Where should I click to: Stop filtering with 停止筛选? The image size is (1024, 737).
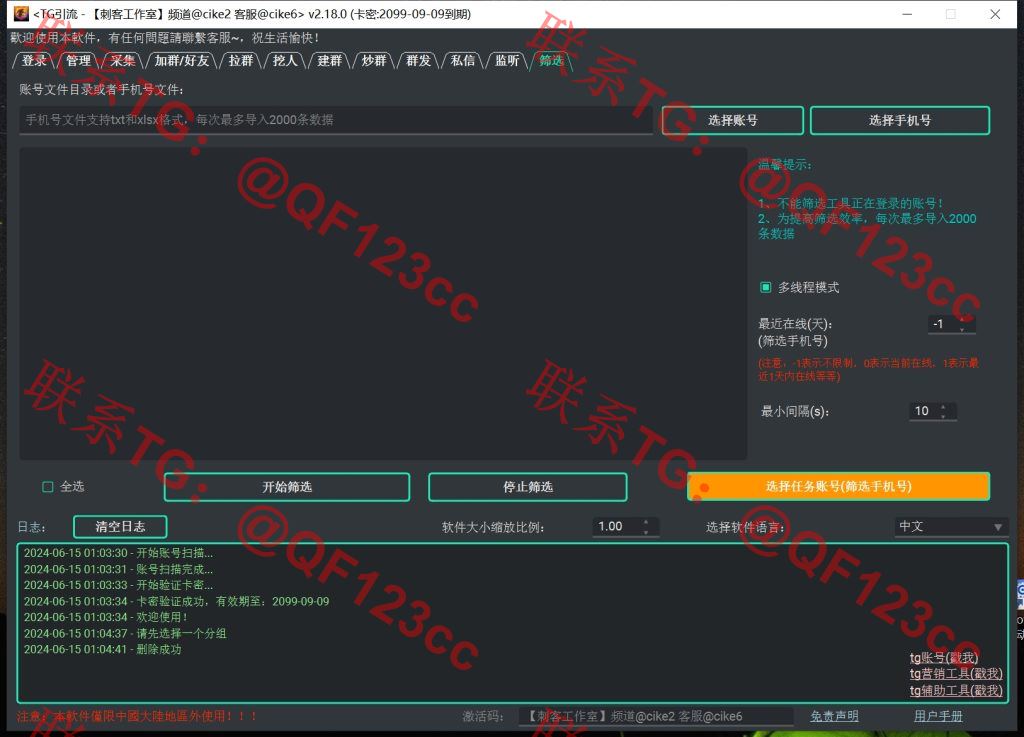click(x=528, y=487)
